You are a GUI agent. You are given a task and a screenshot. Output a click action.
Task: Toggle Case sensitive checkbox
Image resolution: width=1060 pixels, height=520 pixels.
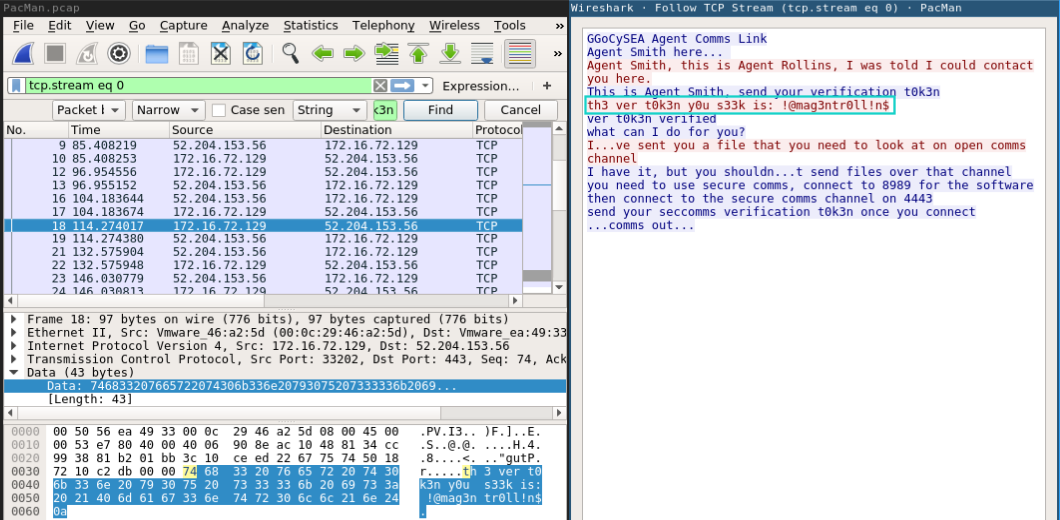tap(218, 110)
